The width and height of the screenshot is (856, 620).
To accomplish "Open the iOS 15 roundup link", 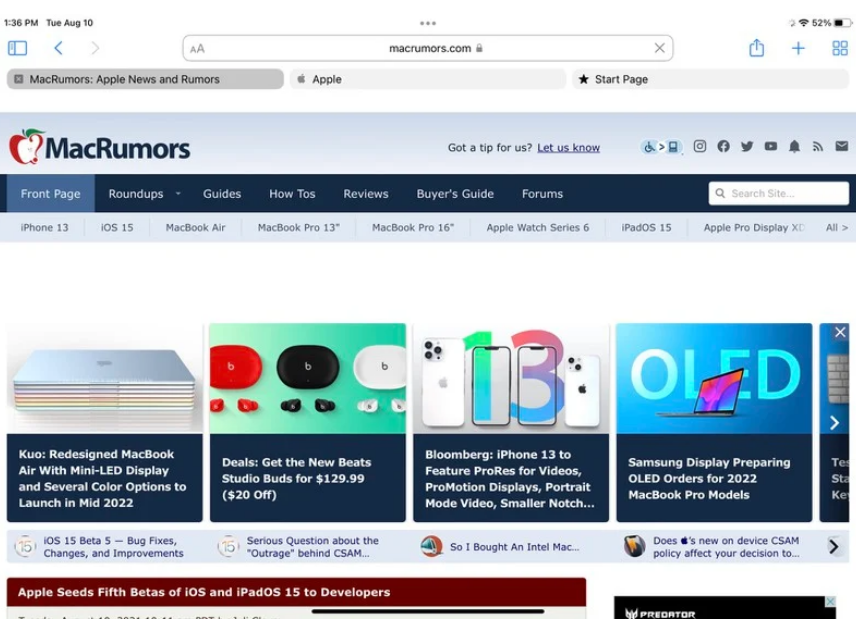I will pos(117,228).
